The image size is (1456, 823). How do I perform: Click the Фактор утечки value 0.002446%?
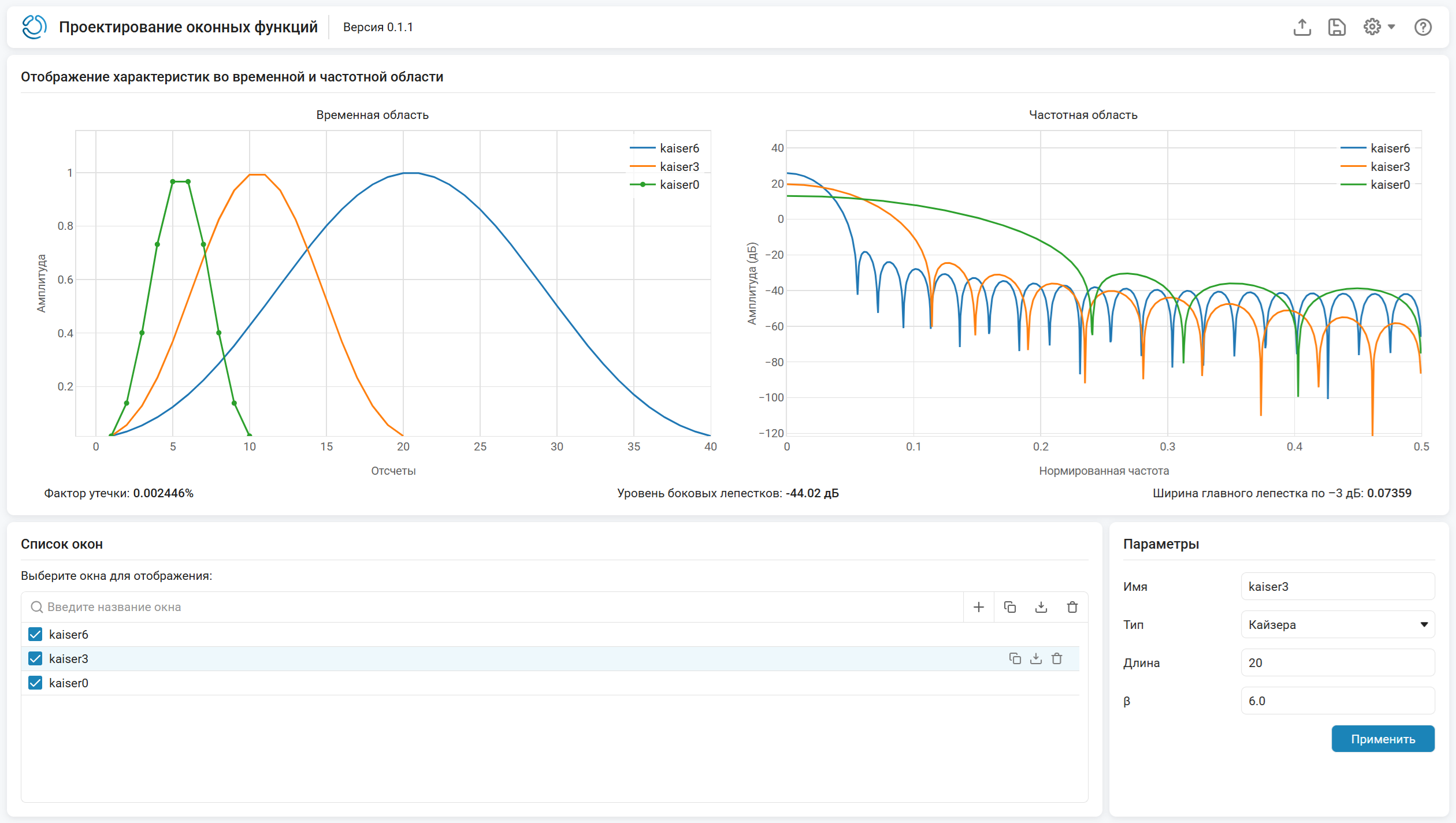coord(163,493)
